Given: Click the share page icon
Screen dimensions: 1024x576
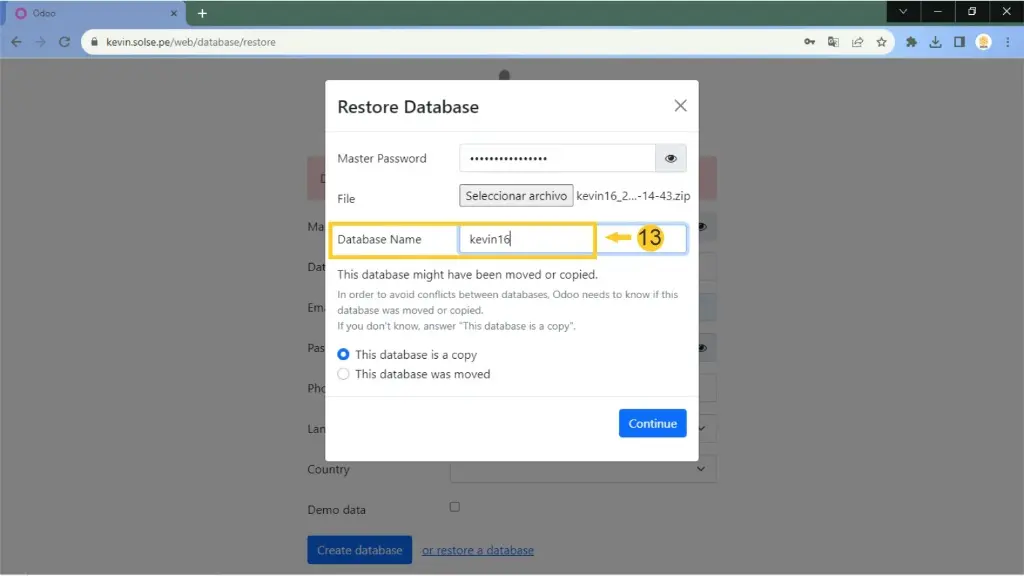Looking at the screenshot, I should point(857,42).
